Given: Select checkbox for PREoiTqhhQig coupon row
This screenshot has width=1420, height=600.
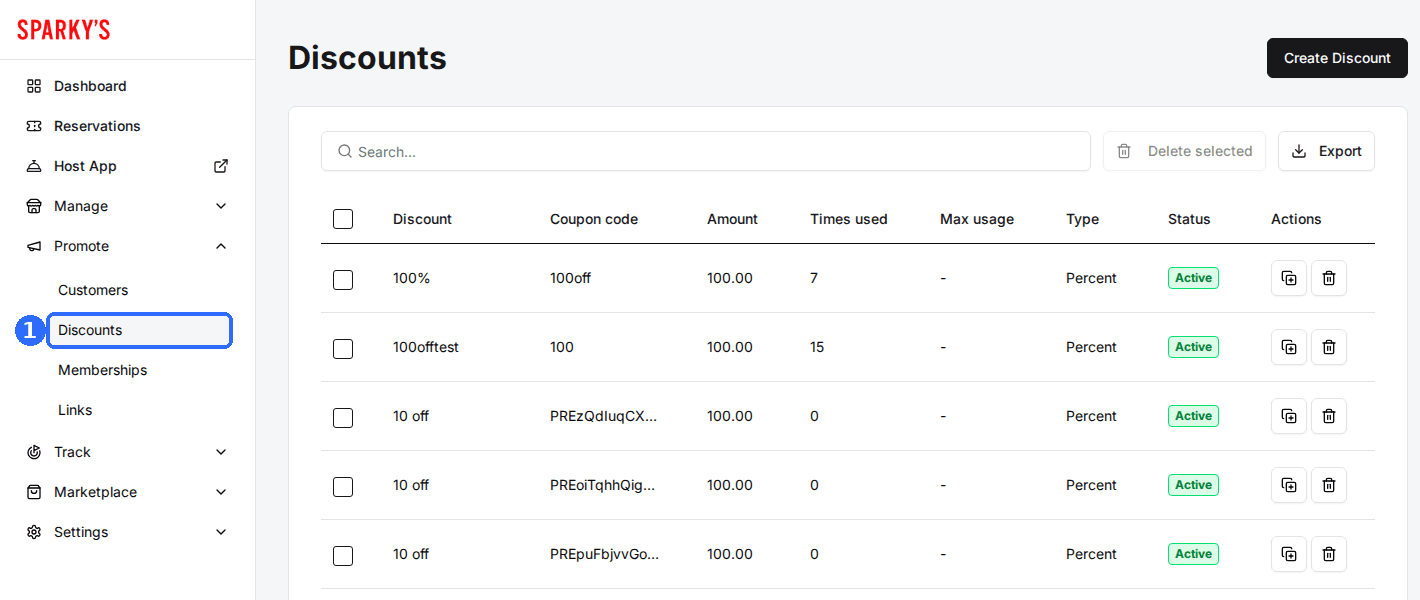Looking at the screenshot, I should 343,487.
